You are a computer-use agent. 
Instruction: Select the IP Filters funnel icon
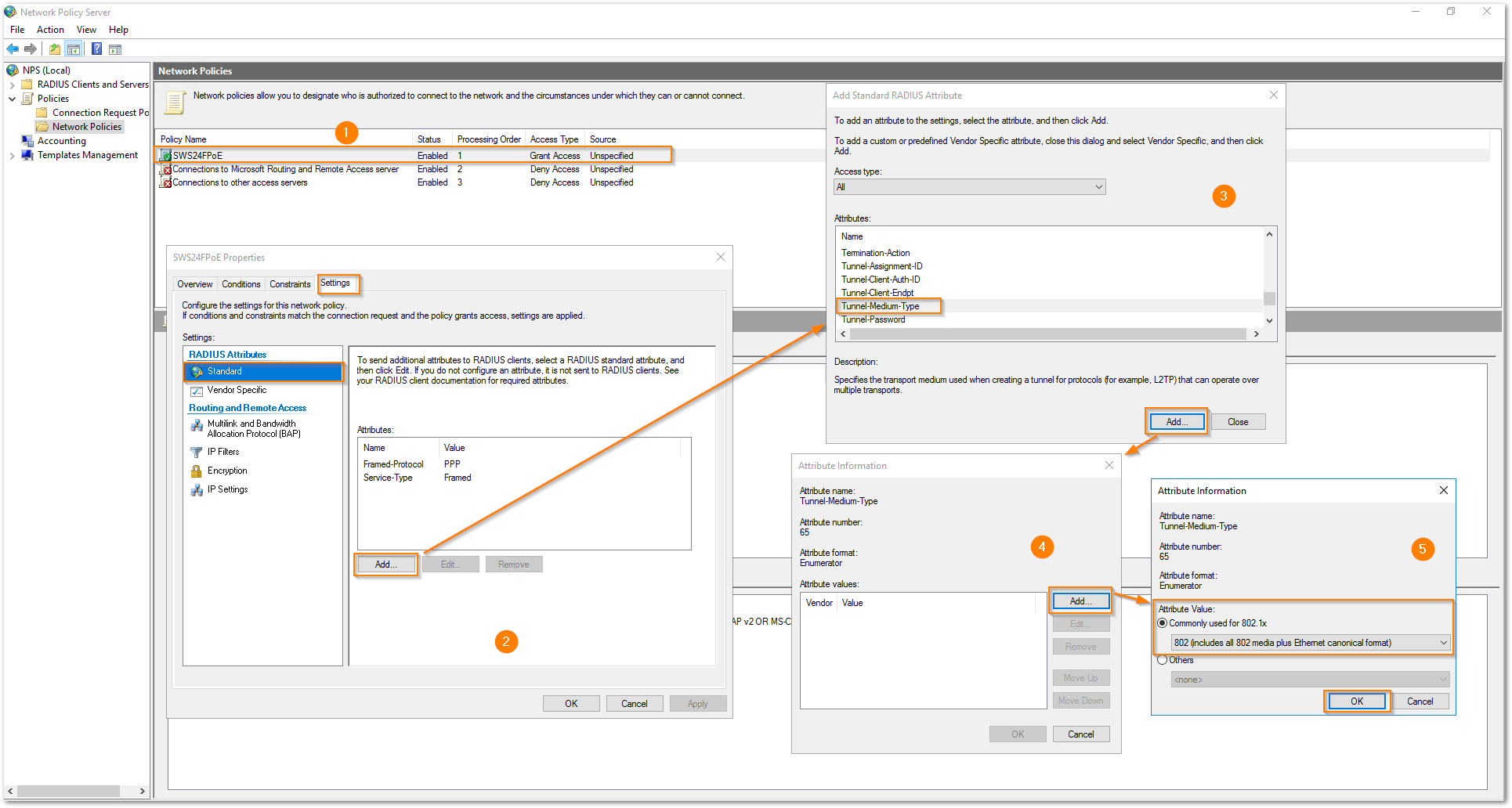click(x=197, y=453)
